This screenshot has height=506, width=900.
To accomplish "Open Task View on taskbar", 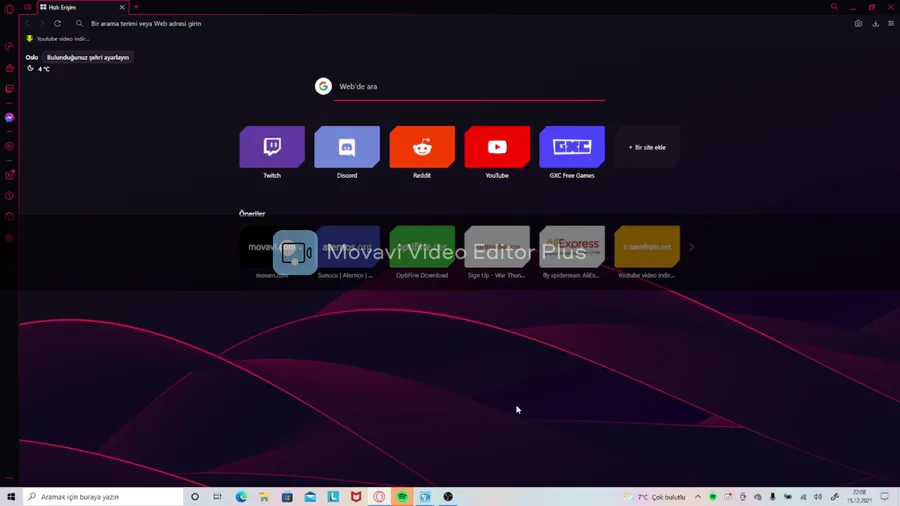I will 218,497.
